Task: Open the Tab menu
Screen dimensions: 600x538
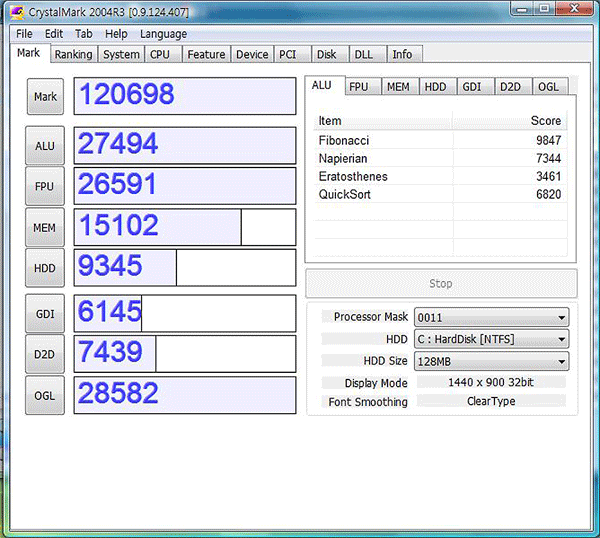Action: (x=83, y=34)
